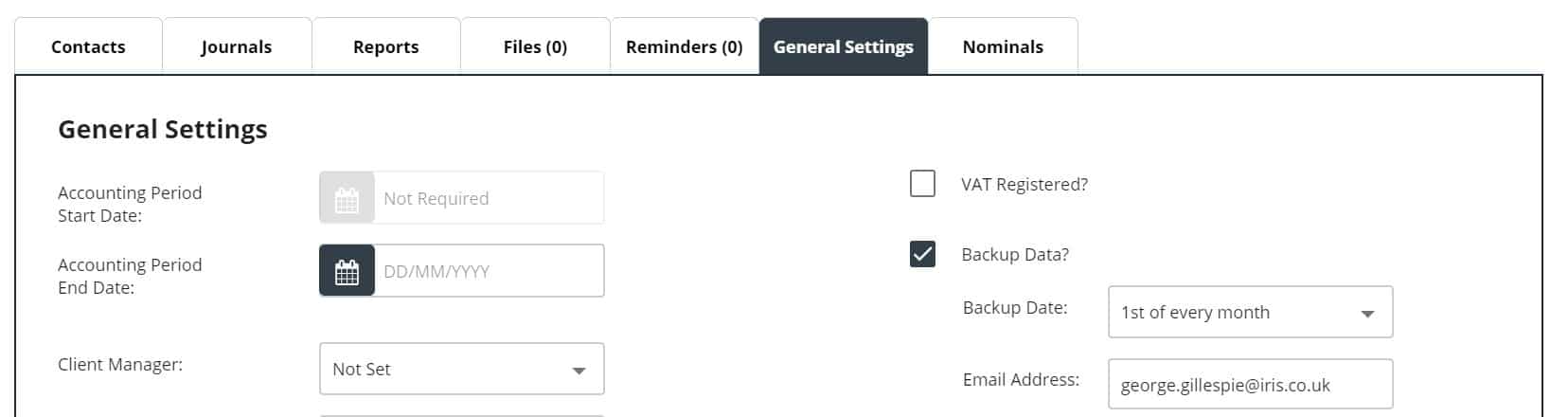Click the Accounting Period End Date field

pos(489,272)
